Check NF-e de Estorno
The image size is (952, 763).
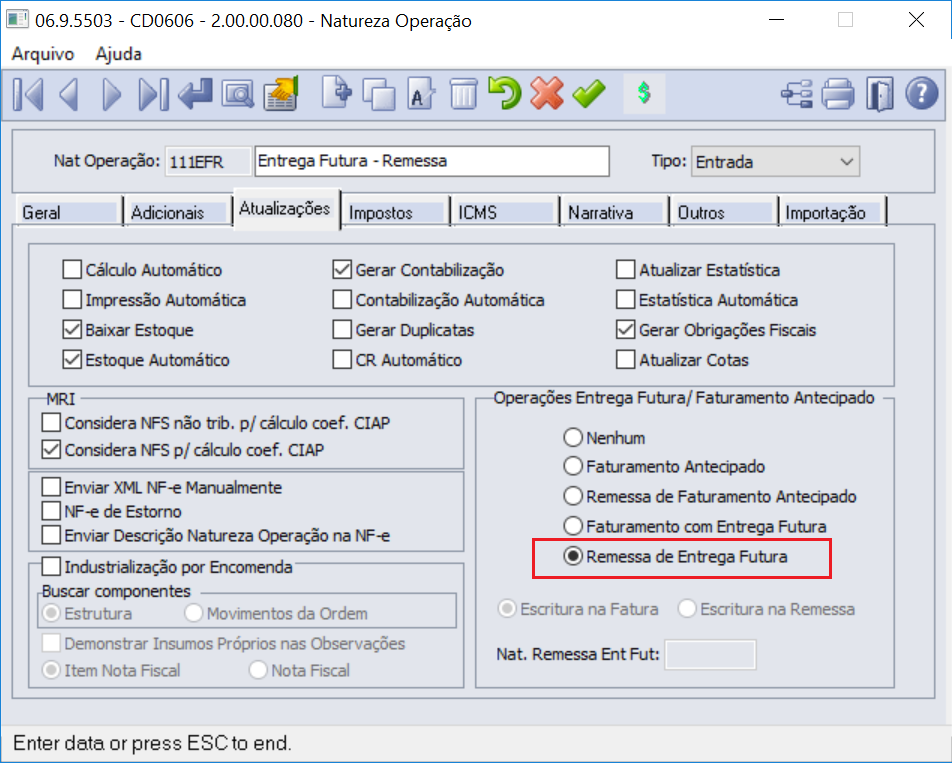[x=52, y=511]
